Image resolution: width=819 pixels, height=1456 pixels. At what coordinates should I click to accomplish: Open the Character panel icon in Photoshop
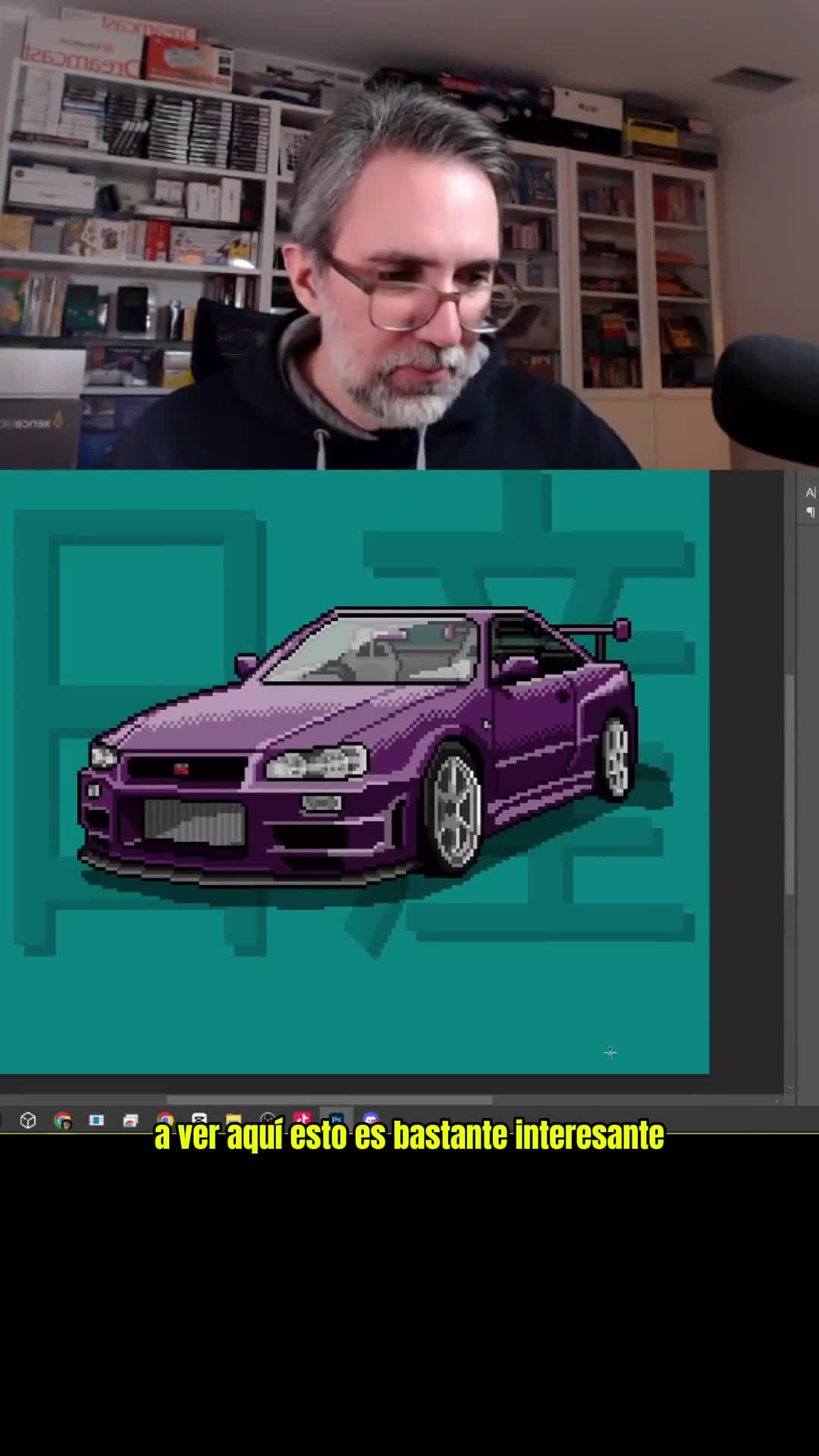pos(810,493)
